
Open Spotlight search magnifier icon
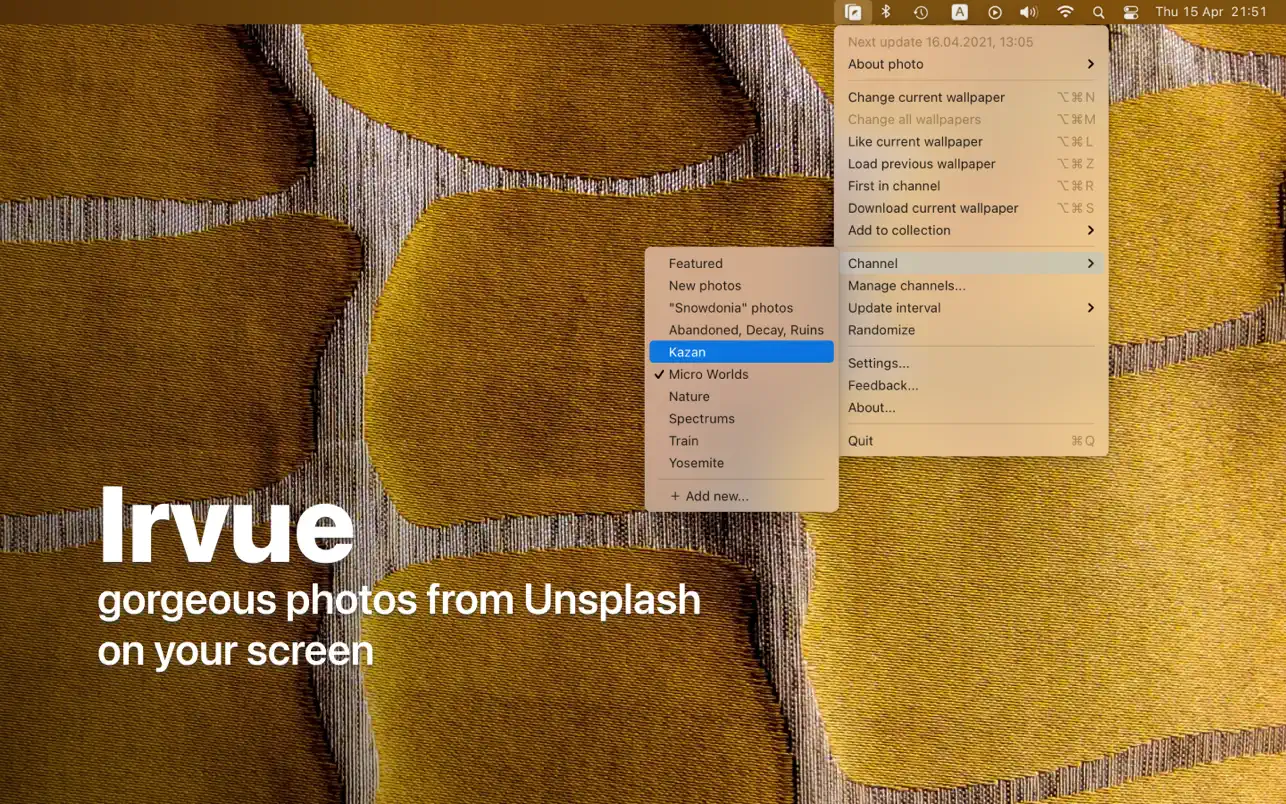[1098, 12]
